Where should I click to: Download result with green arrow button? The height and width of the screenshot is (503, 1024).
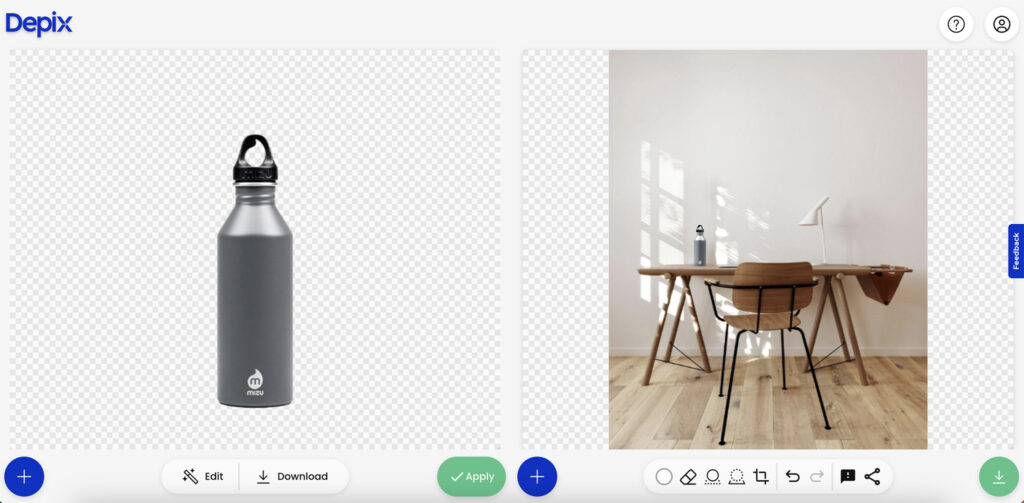click(998, 476)
